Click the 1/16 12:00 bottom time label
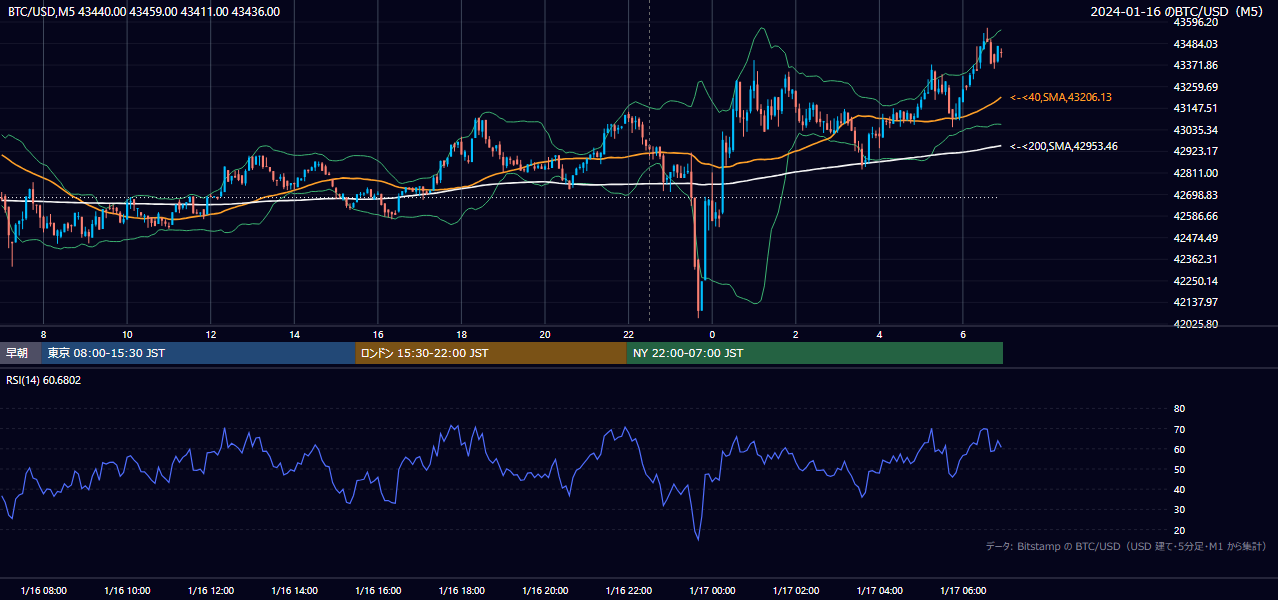Screen dimensions: 1278x600 click(211, 591)
